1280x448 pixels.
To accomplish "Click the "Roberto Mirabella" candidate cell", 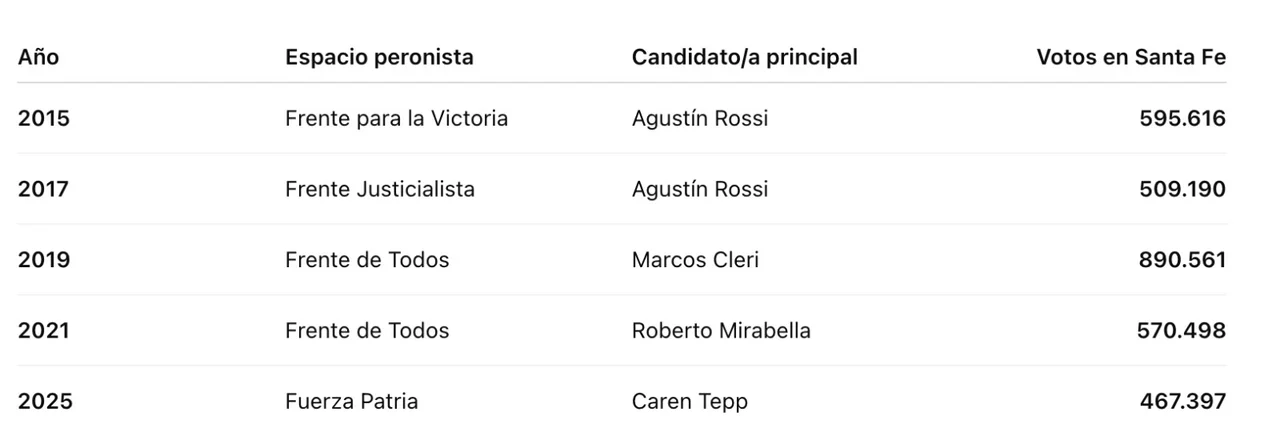I will [x=721, y=331].
